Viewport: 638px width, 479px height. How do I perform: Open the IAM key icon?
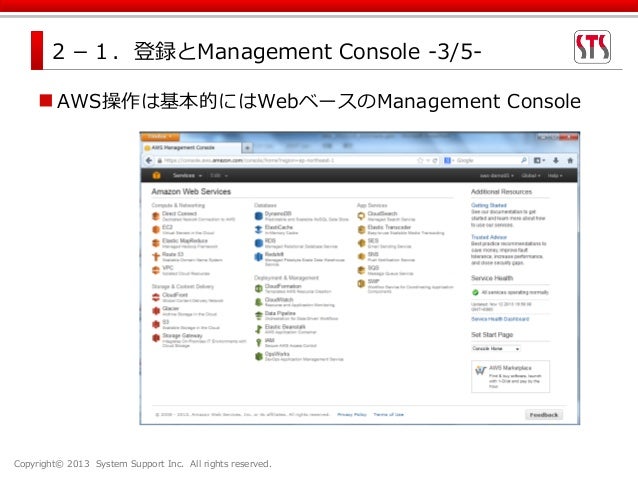pos(258,343)
